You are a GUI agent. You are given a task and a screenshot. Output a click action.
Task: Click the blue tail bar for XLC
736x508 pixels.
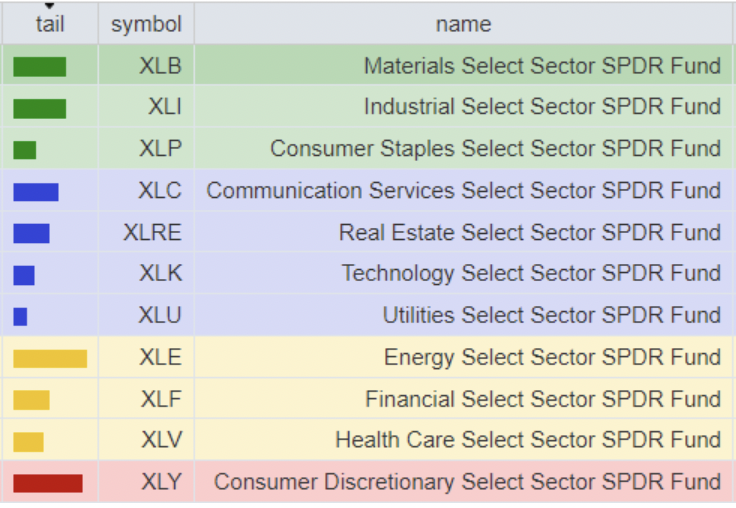[x=36, y=192]
